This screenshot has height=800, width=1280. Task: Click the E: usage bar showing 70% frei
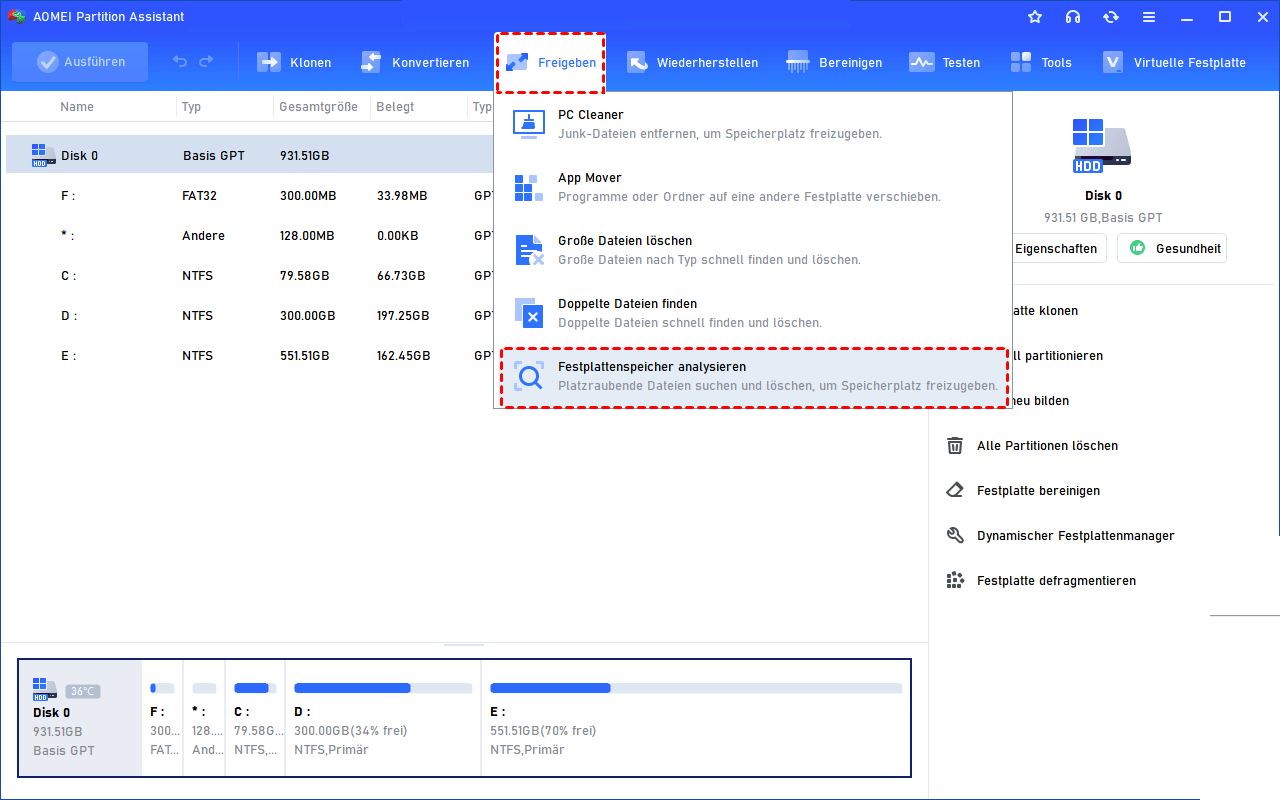click(x=696, y=688)
